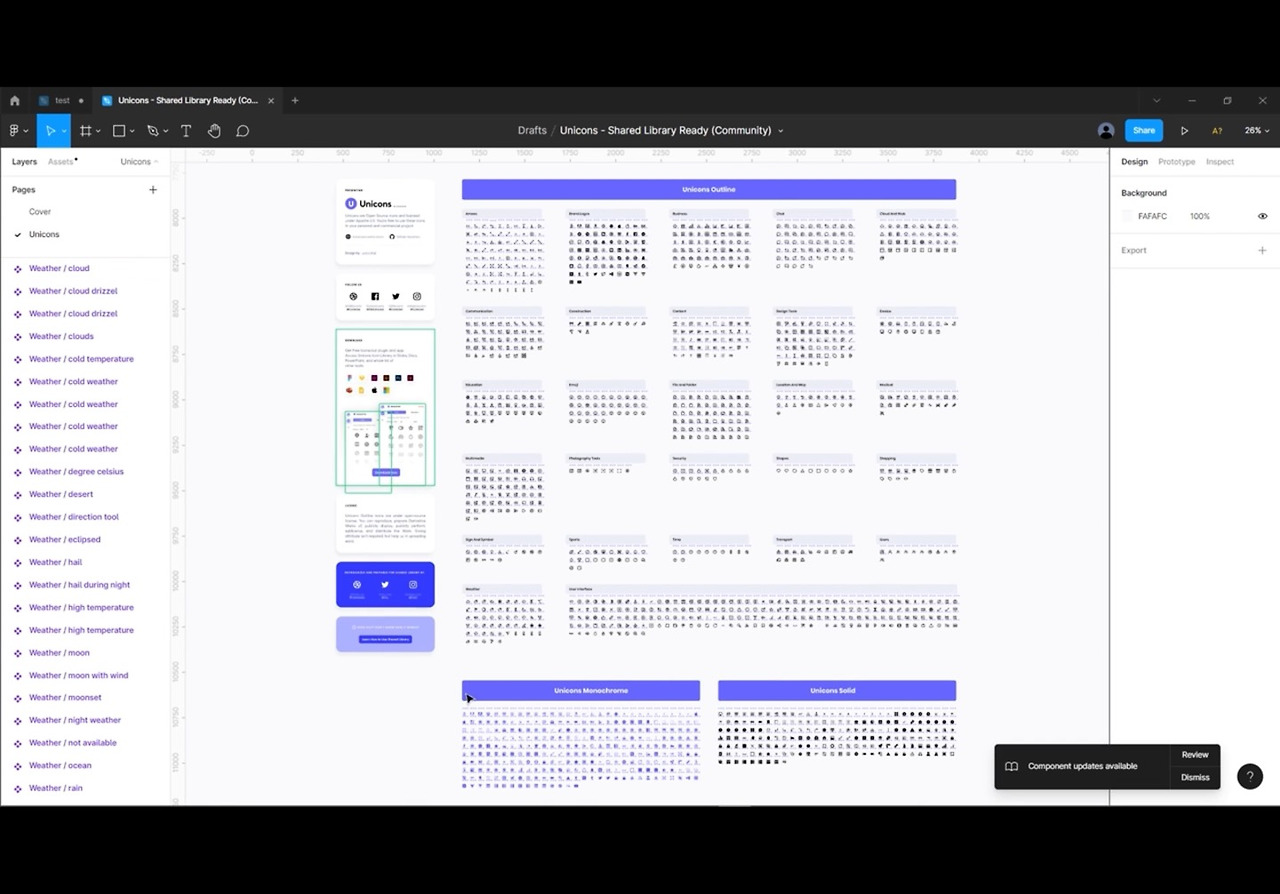Review the available component updates
Image resolution: width=1280 pixels, height=894 pixels.
pos(1195,755)
